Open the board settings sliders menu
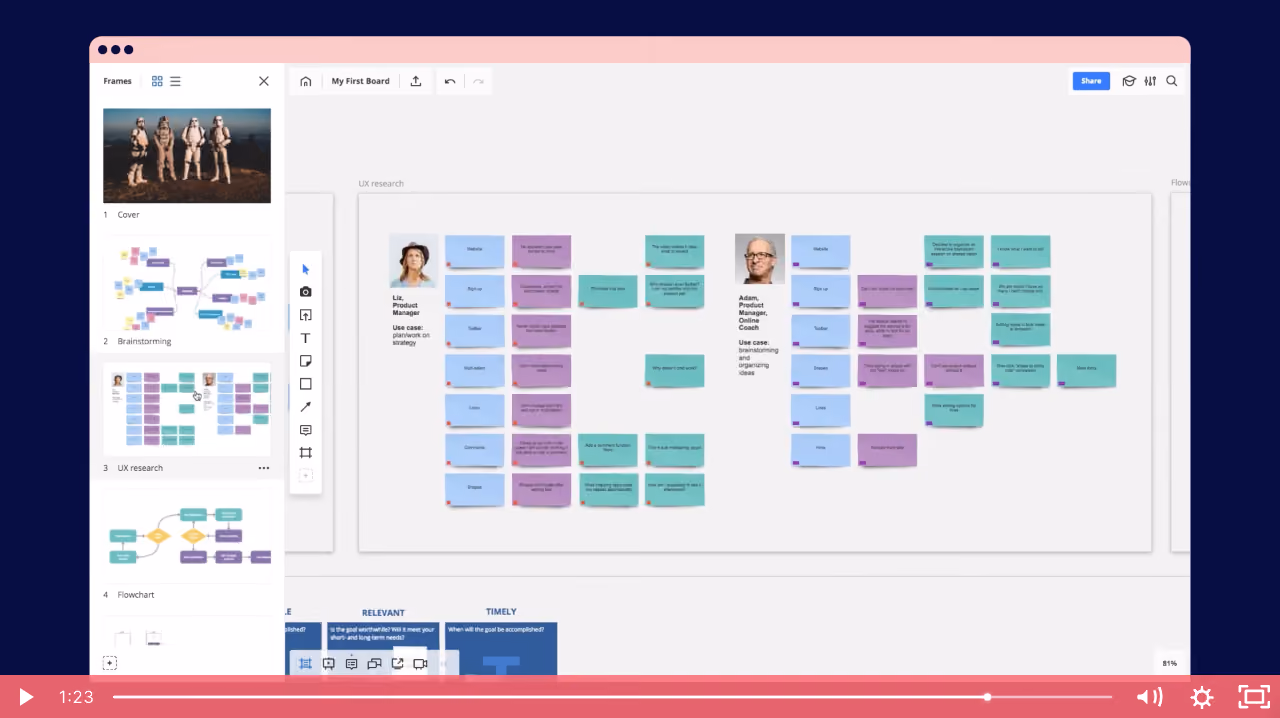1280x718 pixels. pyautogui.click(x=1150, y=81)
